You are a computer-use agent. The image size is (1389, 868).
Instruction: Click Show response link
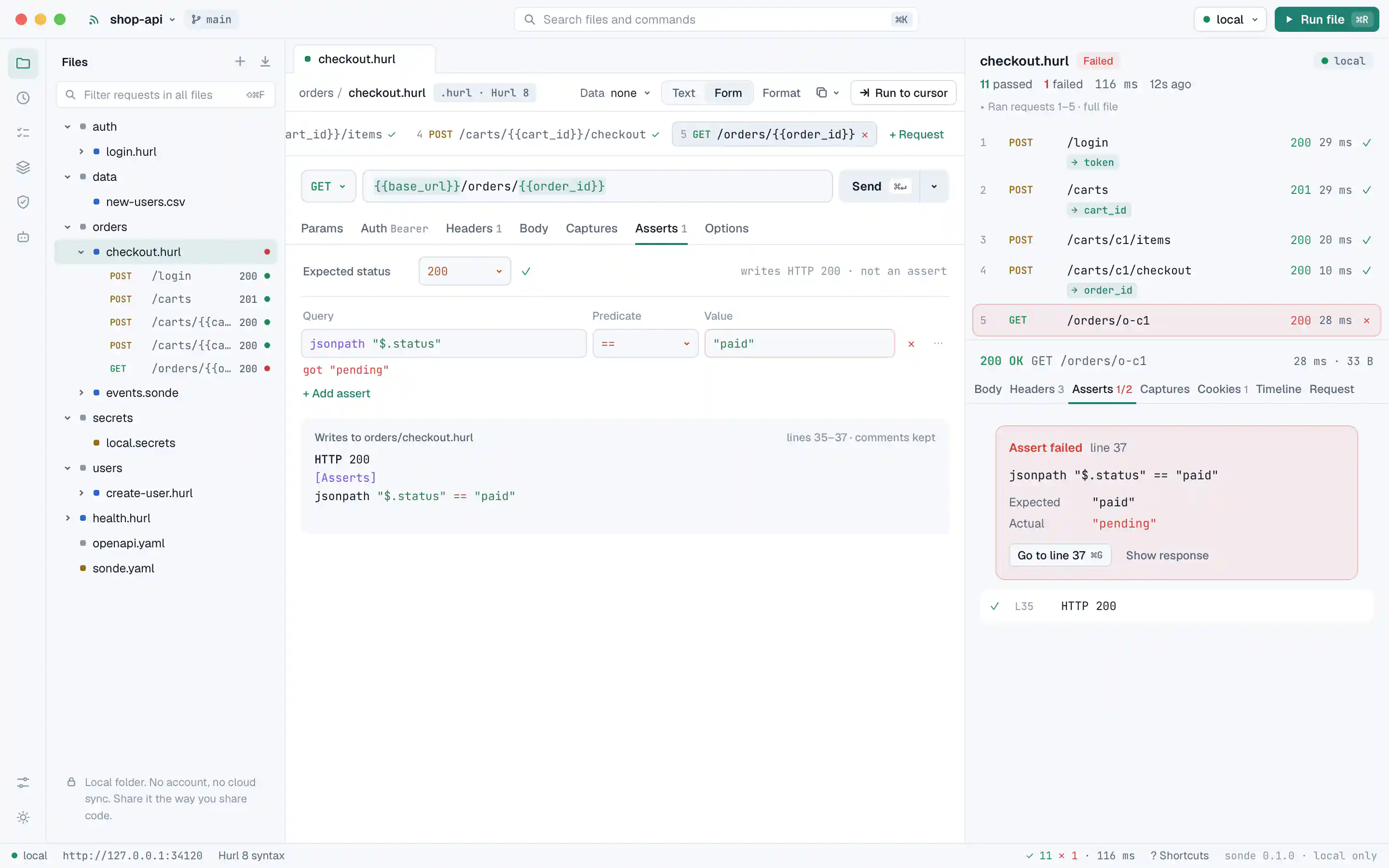click(1167, 555)
